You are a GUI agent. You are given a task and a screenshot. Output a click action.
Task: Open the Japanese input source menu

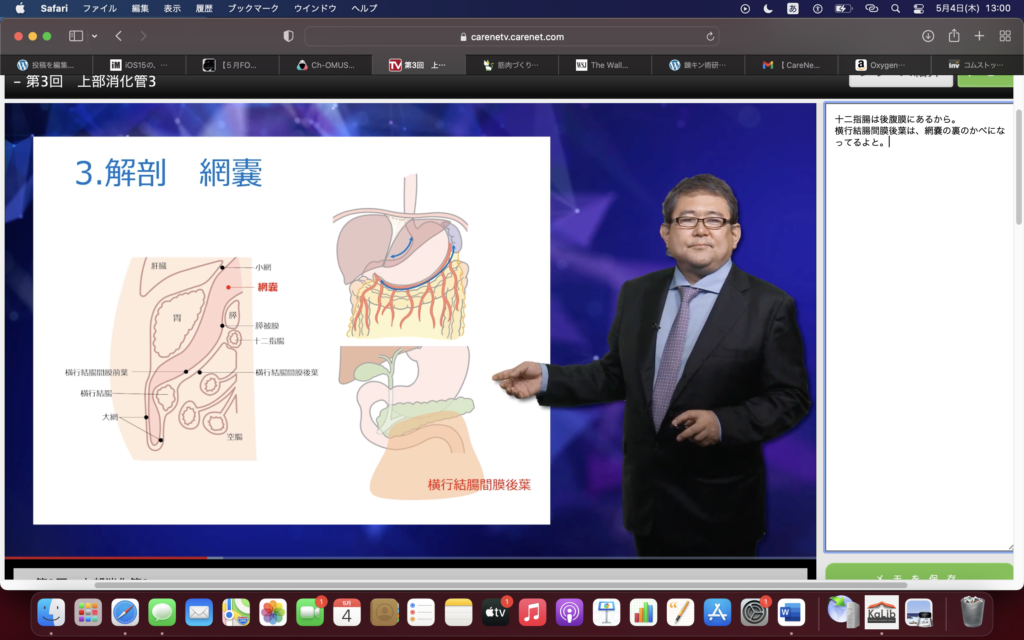793,8
